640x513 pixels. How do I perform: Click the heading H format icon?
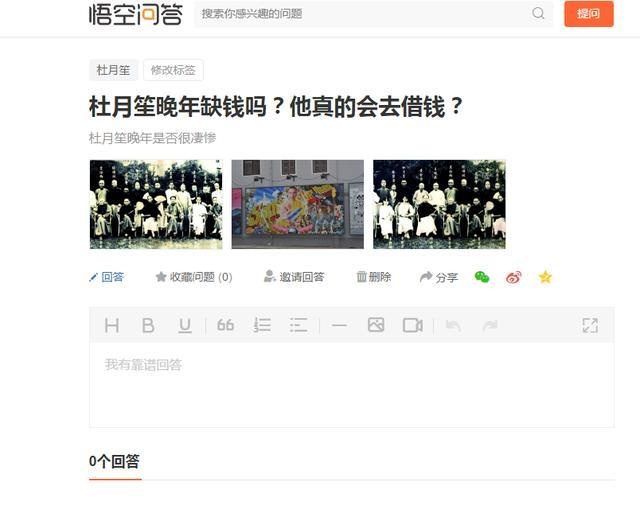click(x=111, y=325)
